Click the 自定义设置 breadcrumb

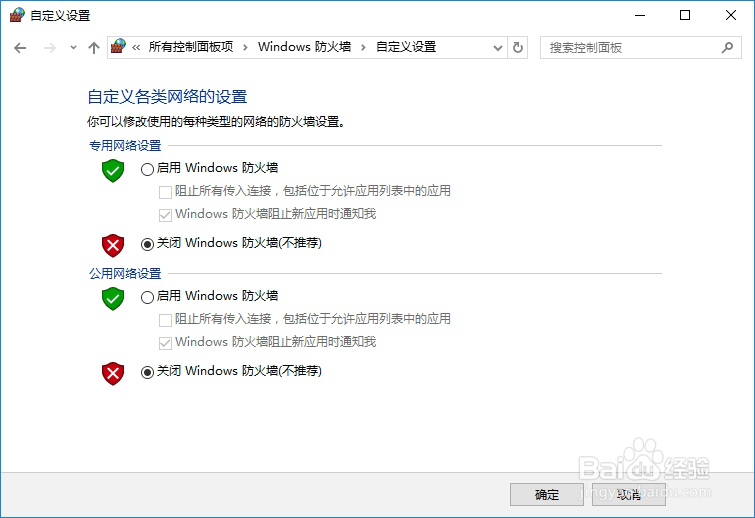click(406, 47)
